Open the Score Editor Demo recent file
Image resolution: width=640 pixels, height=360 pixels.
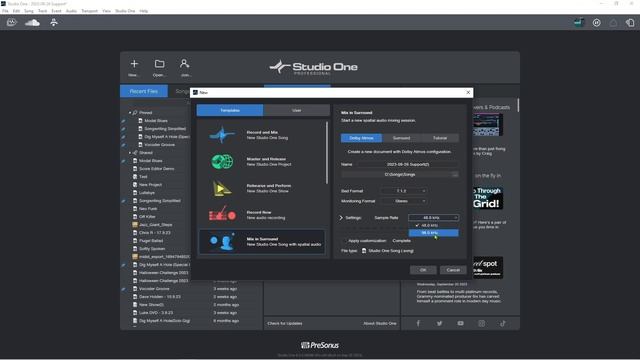[x=156, y=169]
